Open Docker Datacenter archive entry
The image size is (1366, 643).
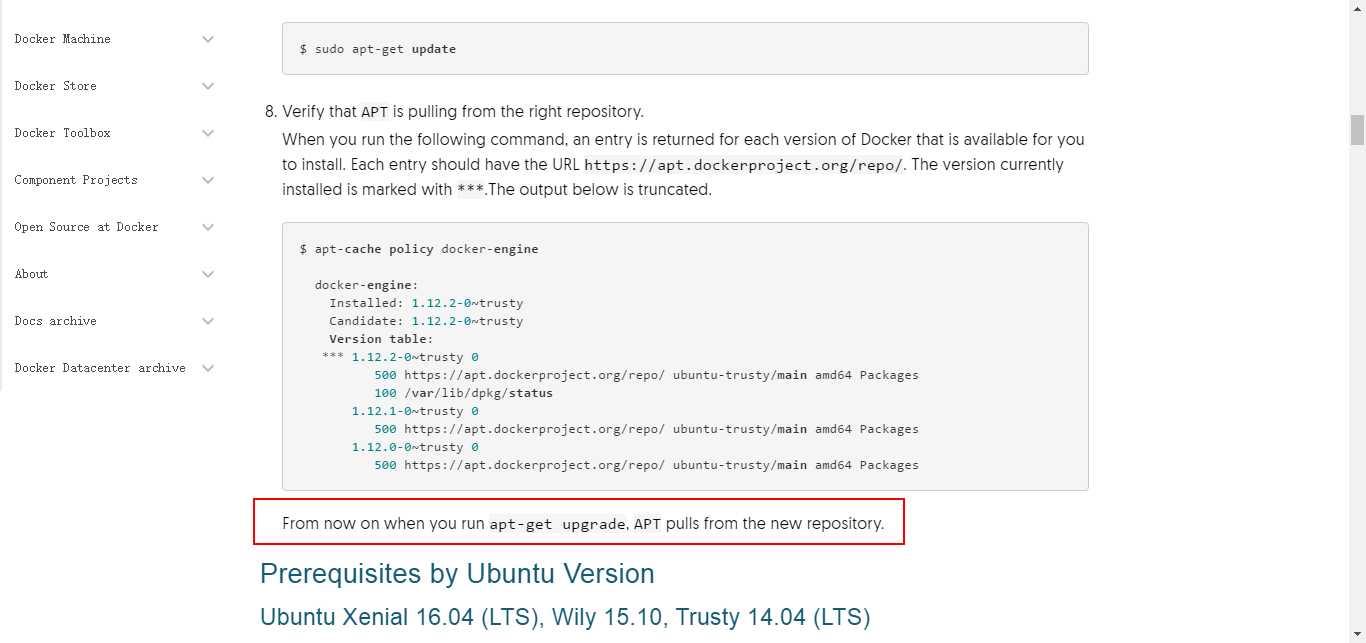[100, 368]
